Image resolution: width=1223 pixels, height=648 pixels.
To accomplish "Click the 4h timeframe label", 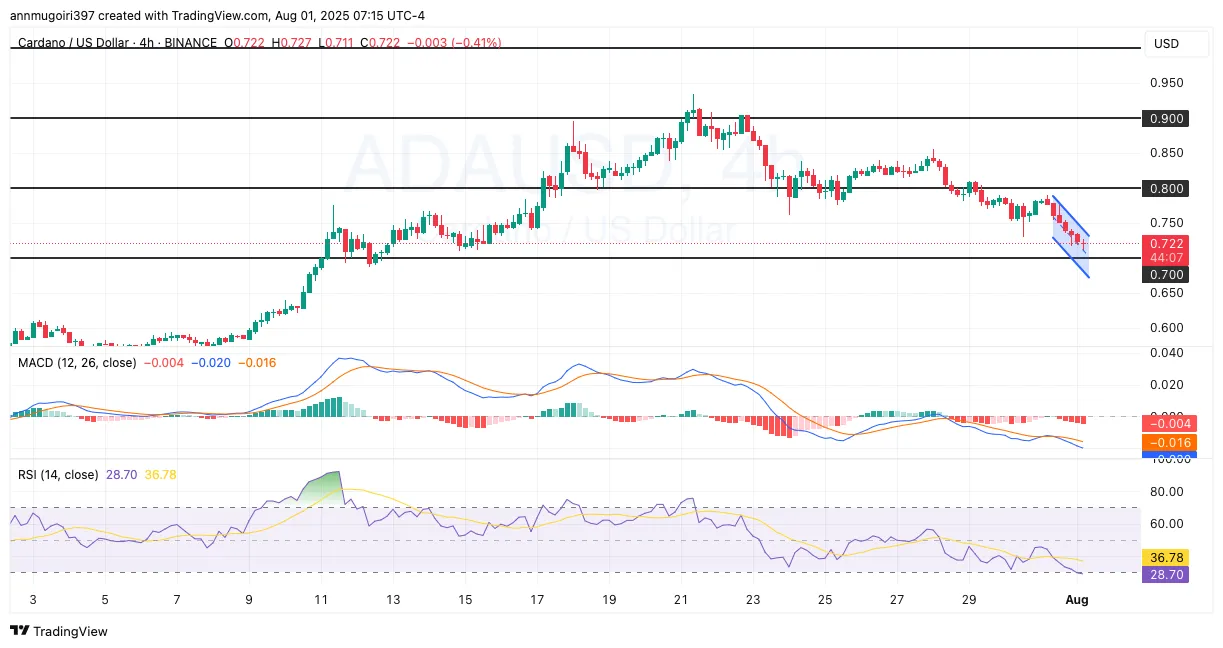I will pos(147,43).
